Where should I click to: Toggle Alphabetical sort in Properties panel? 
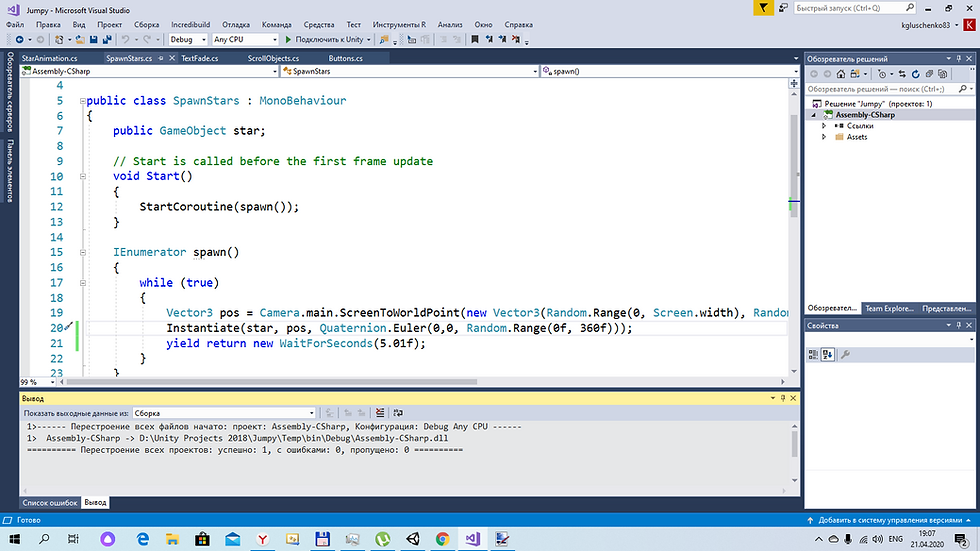(828, 354)
